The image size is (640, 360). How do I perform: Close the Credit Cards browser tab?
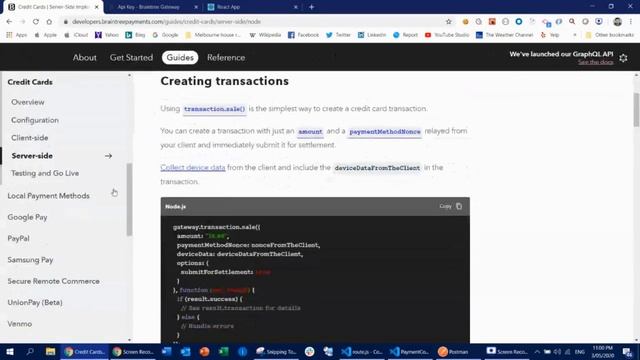(97, 7)
